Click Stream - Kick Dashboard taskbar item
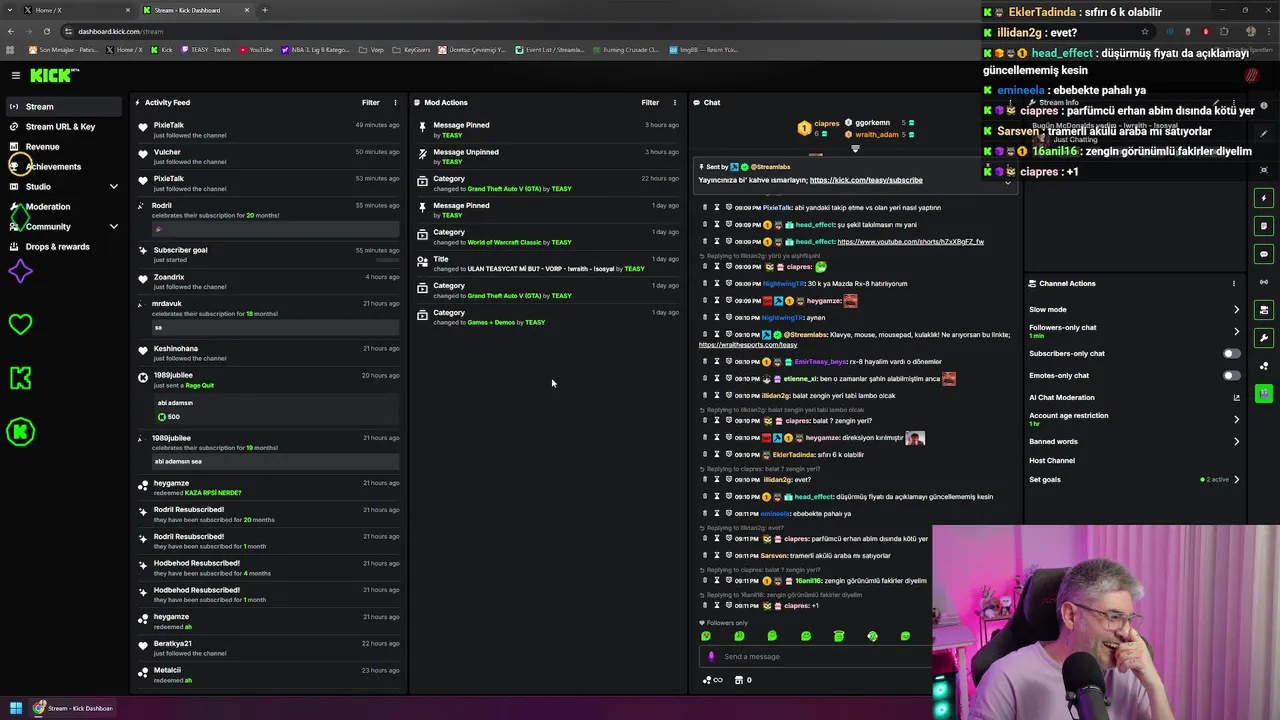Screen dimensions: 1280x720 [74, 708]
